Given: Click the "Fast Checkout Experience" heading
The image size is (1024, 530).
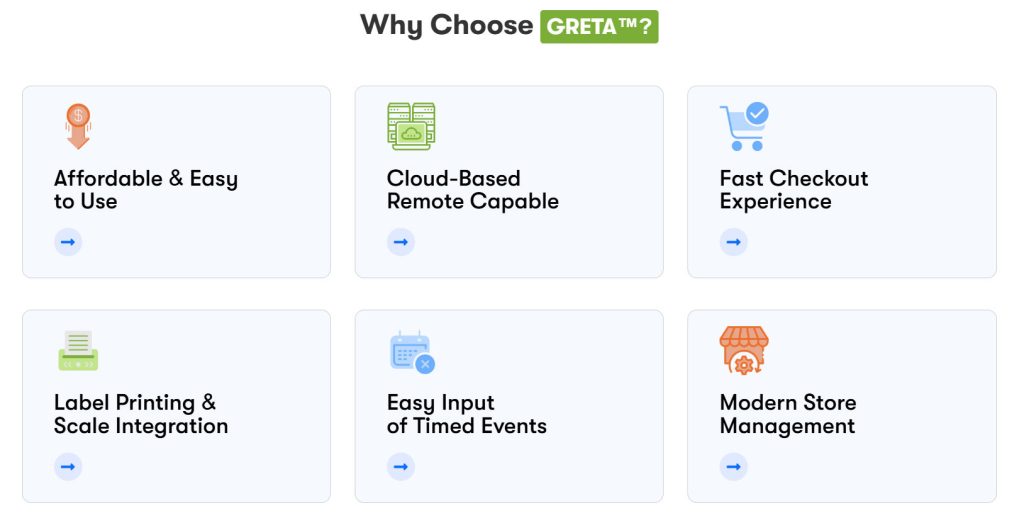Looking at the screenshot, I should tap(793, 190).
